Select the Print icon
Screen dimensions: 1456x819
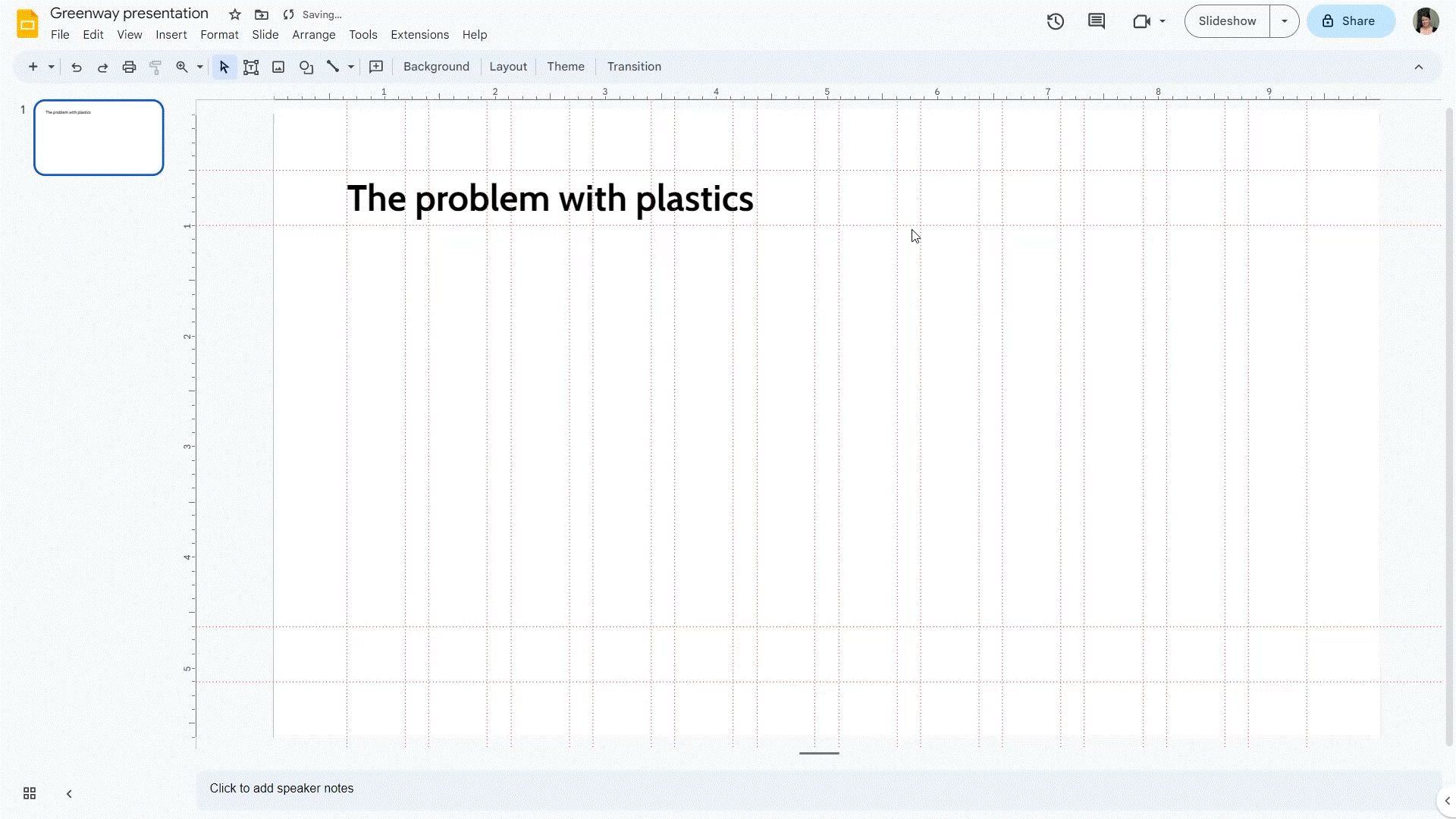tap(129, 66)
